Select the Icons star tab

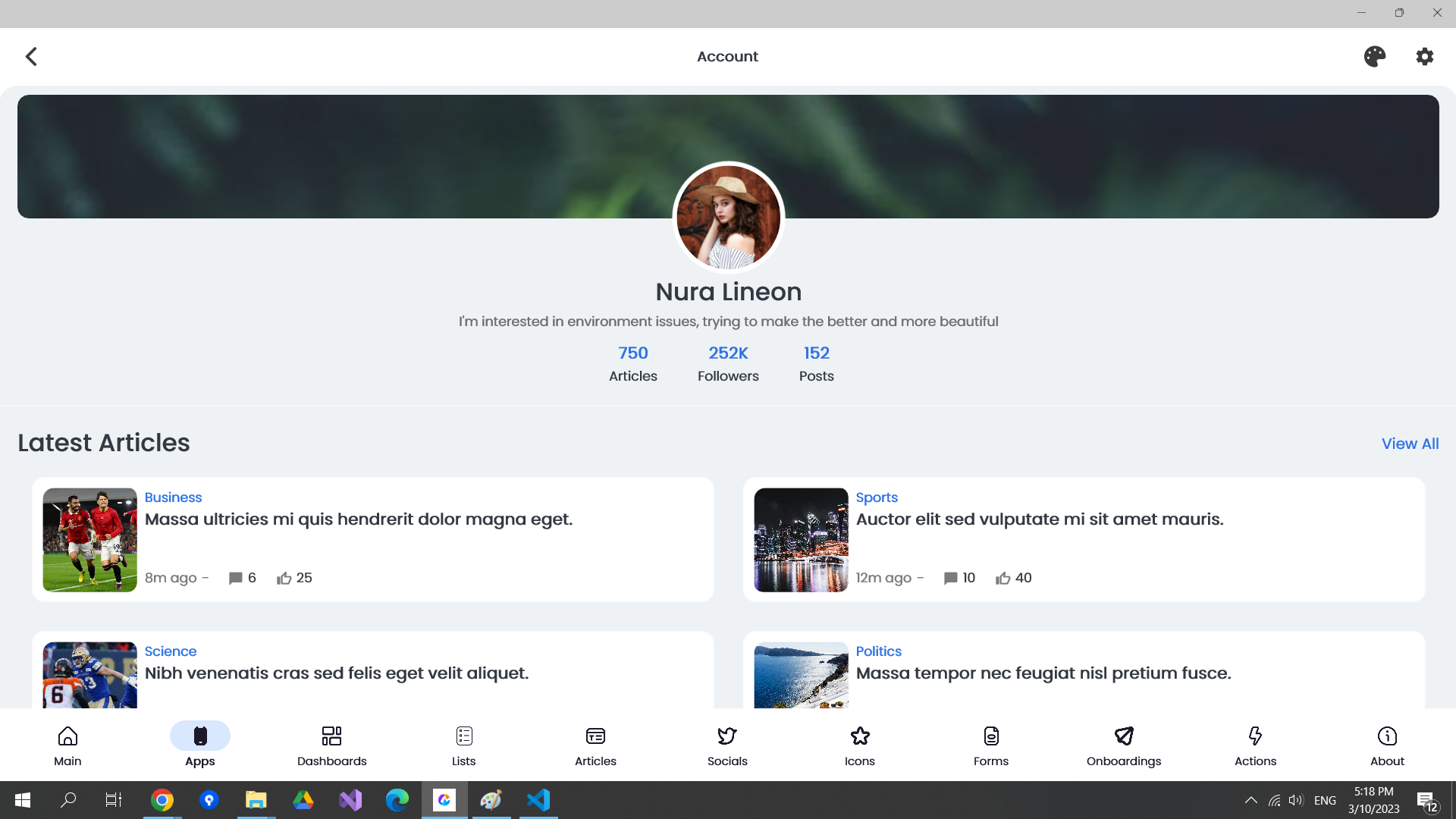(x=859, y=745)
